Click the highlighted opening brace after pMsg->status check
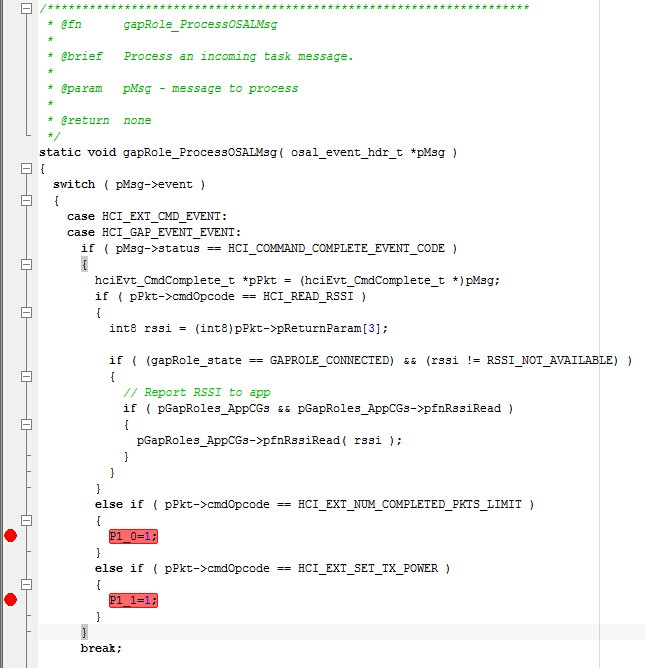This screenshot has height=668, width=646. (84, 265)
